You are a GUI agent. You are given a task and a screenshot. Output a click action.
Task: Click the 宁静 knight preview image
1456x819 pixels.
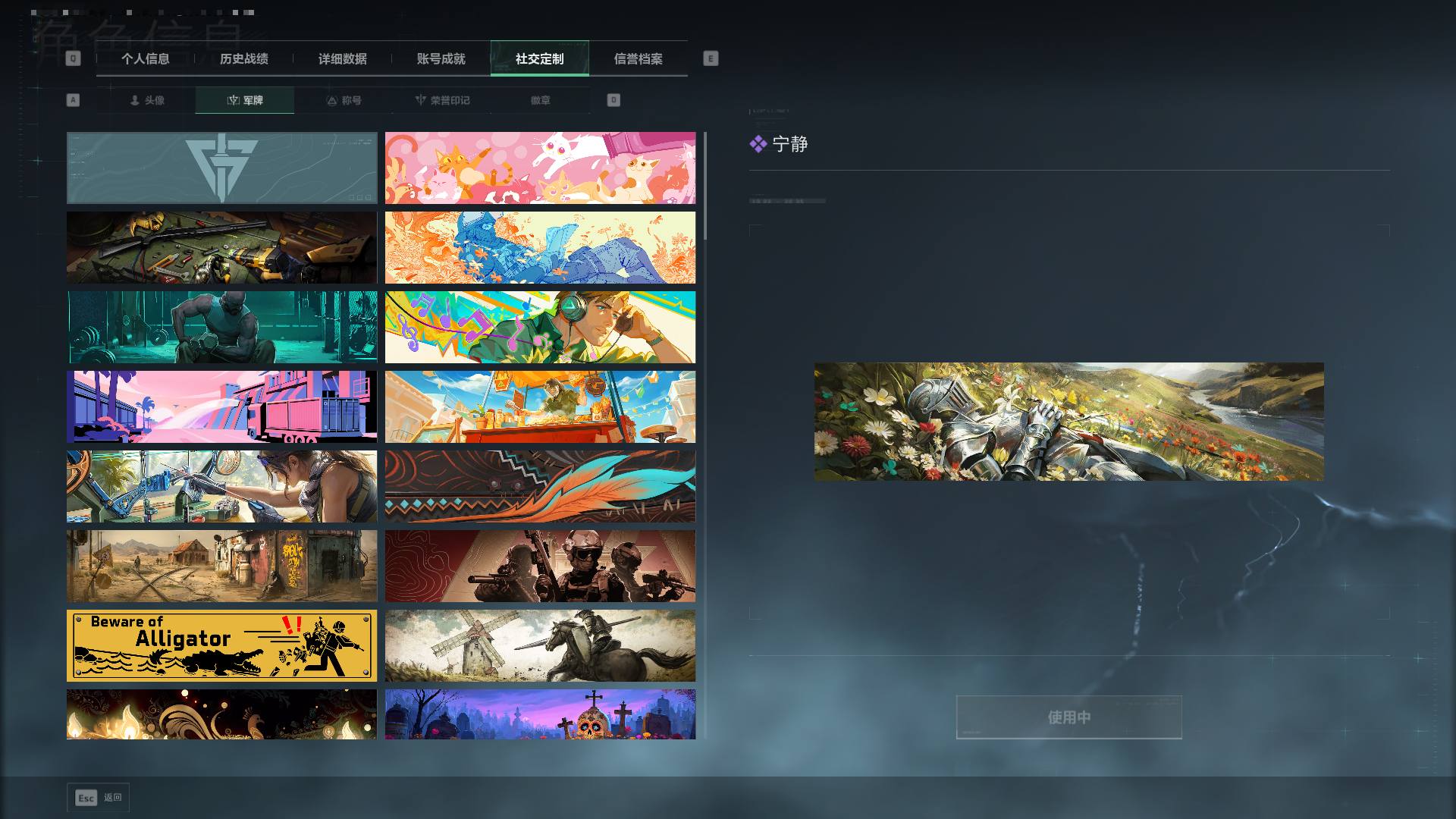point(1068,422)
